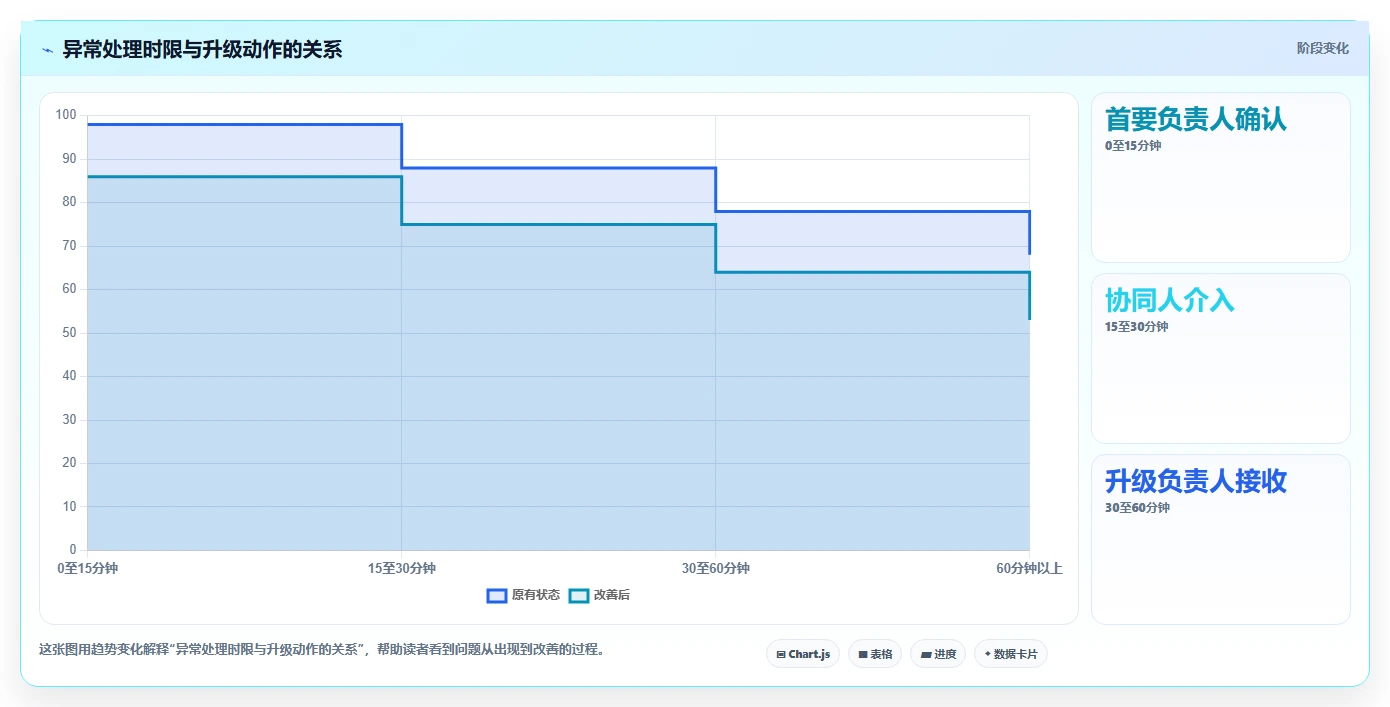Open the 首要负责人确认 card
This screenshot has width=1390, height=707.
click(x=1220, y=177)
